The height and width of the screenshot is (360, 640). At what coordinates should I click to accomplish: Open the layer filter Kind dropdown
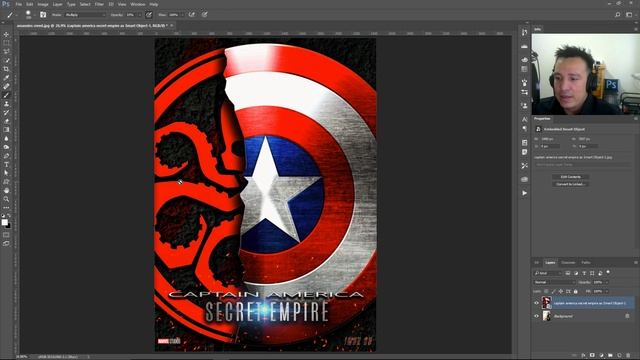tap(548, 273)
